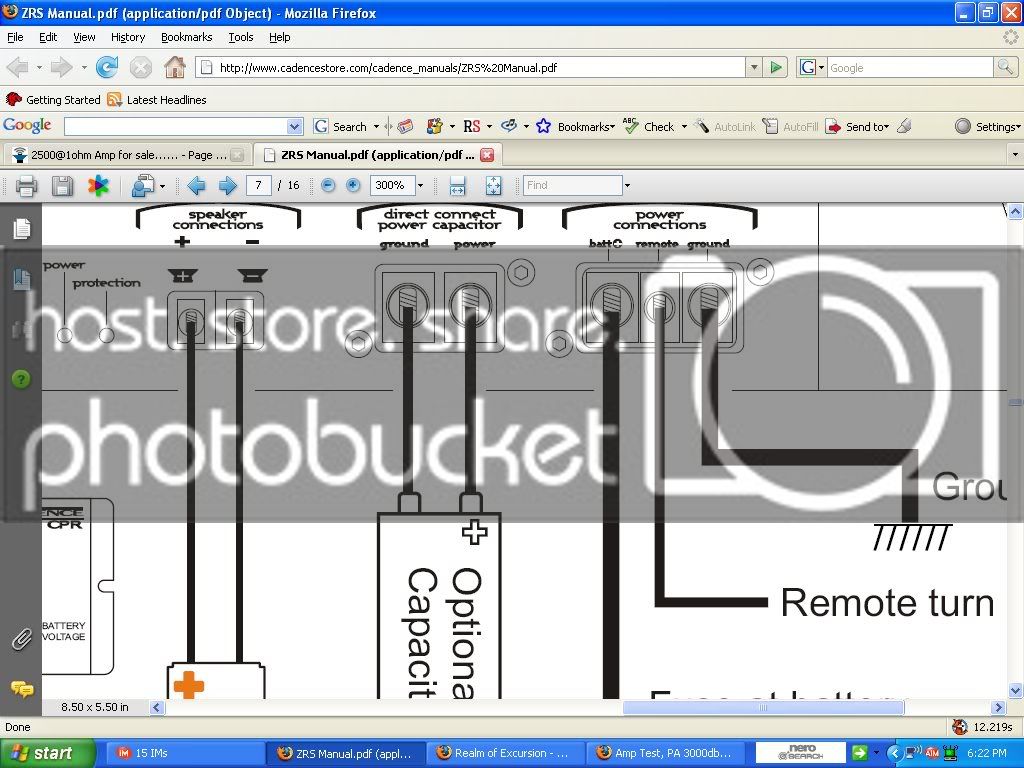The image size is (1024, 768).
Task: Open the Google toolbar search box dropdown
Action: click(x=295, y=127)
